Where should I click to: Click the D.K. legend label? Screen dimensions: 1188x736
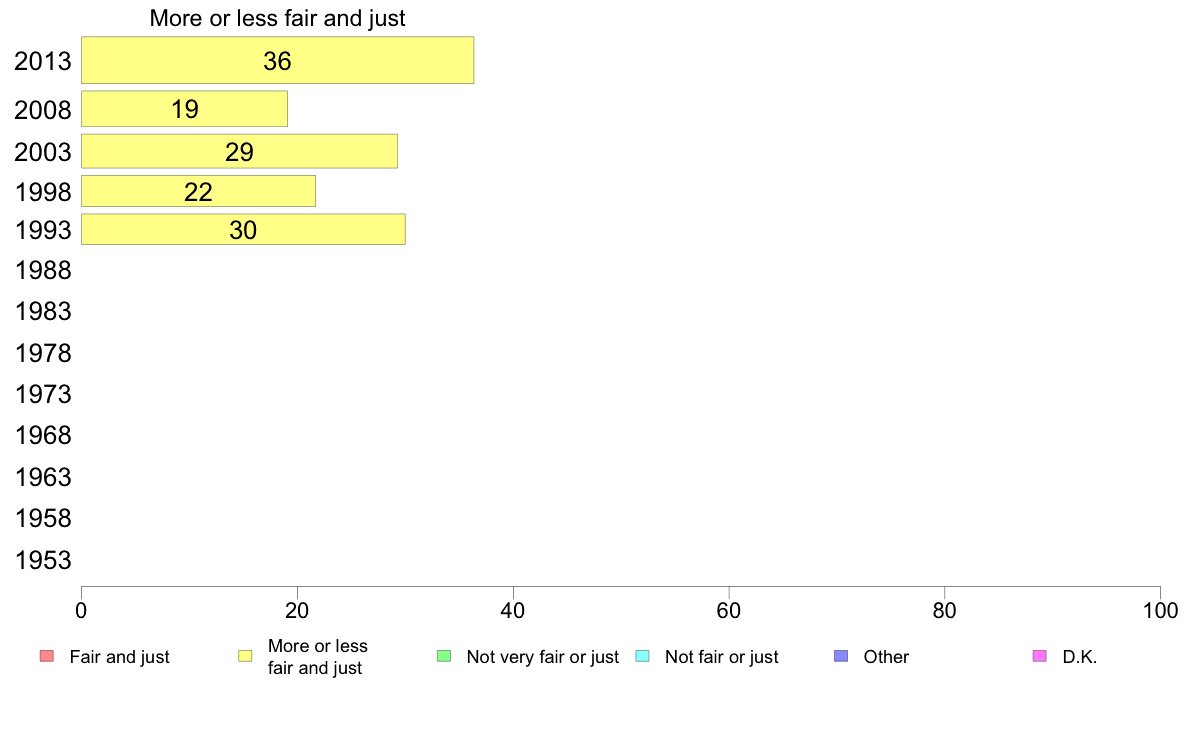coord(1080,657)
